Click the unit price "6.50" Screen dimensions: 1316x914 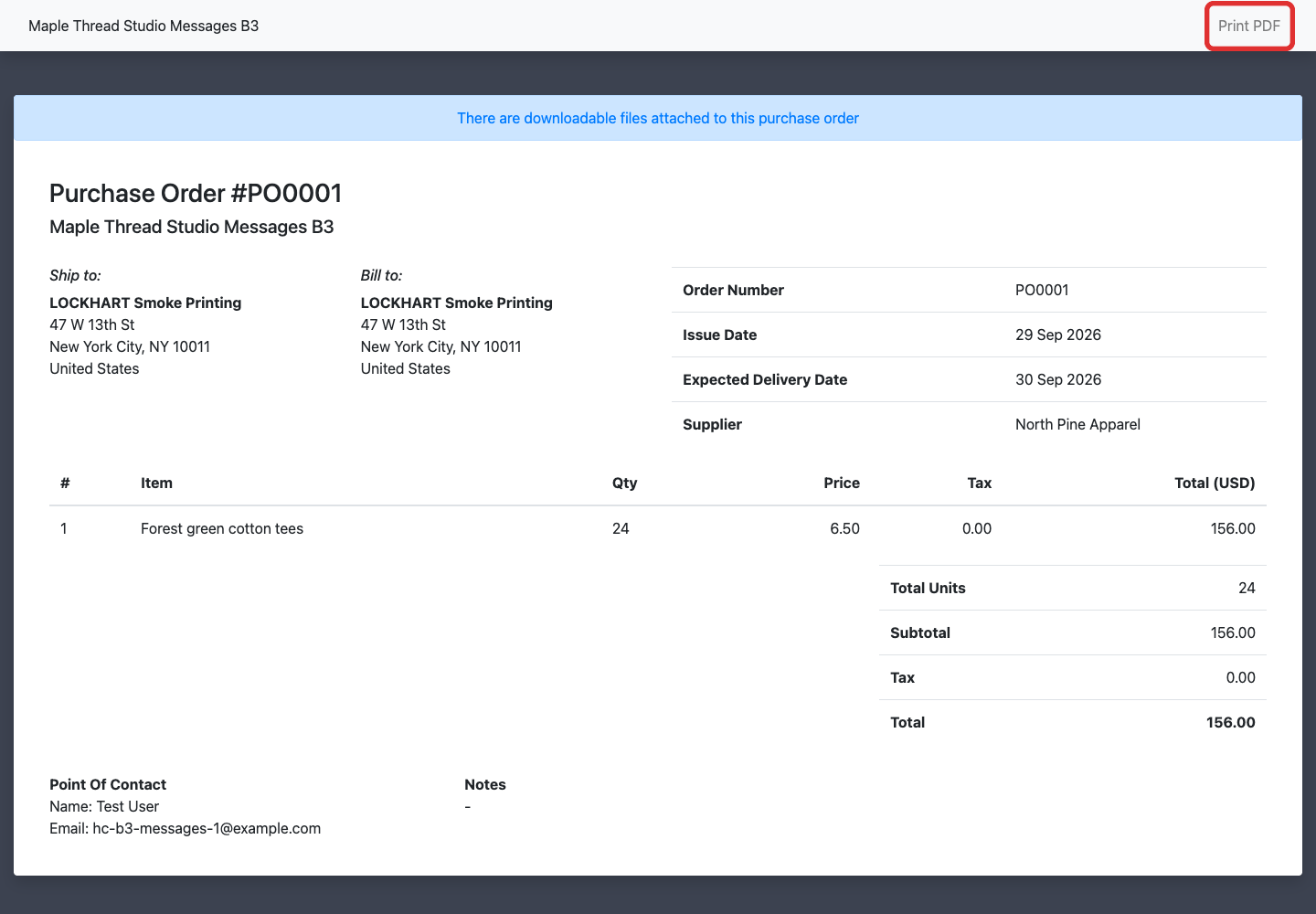coord(844,528)
